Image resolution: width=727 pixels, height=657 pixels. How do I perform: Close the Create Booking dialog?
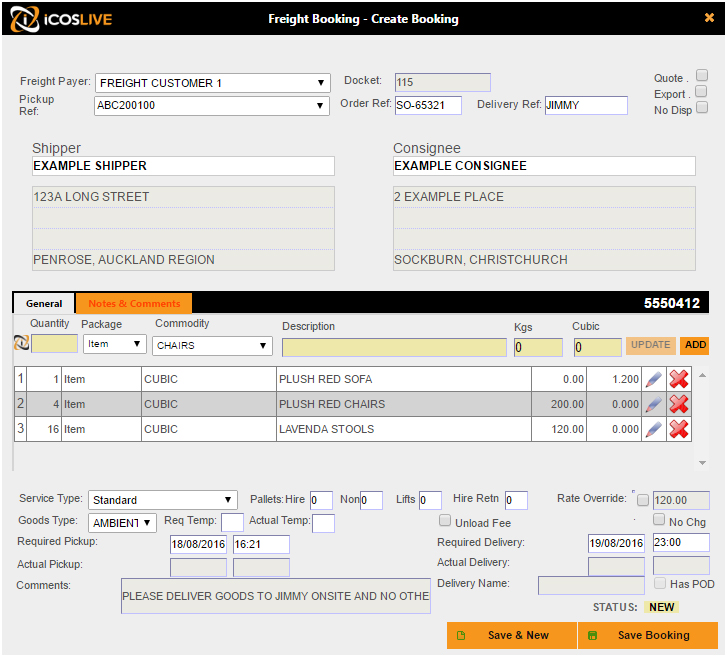[709, 18]
